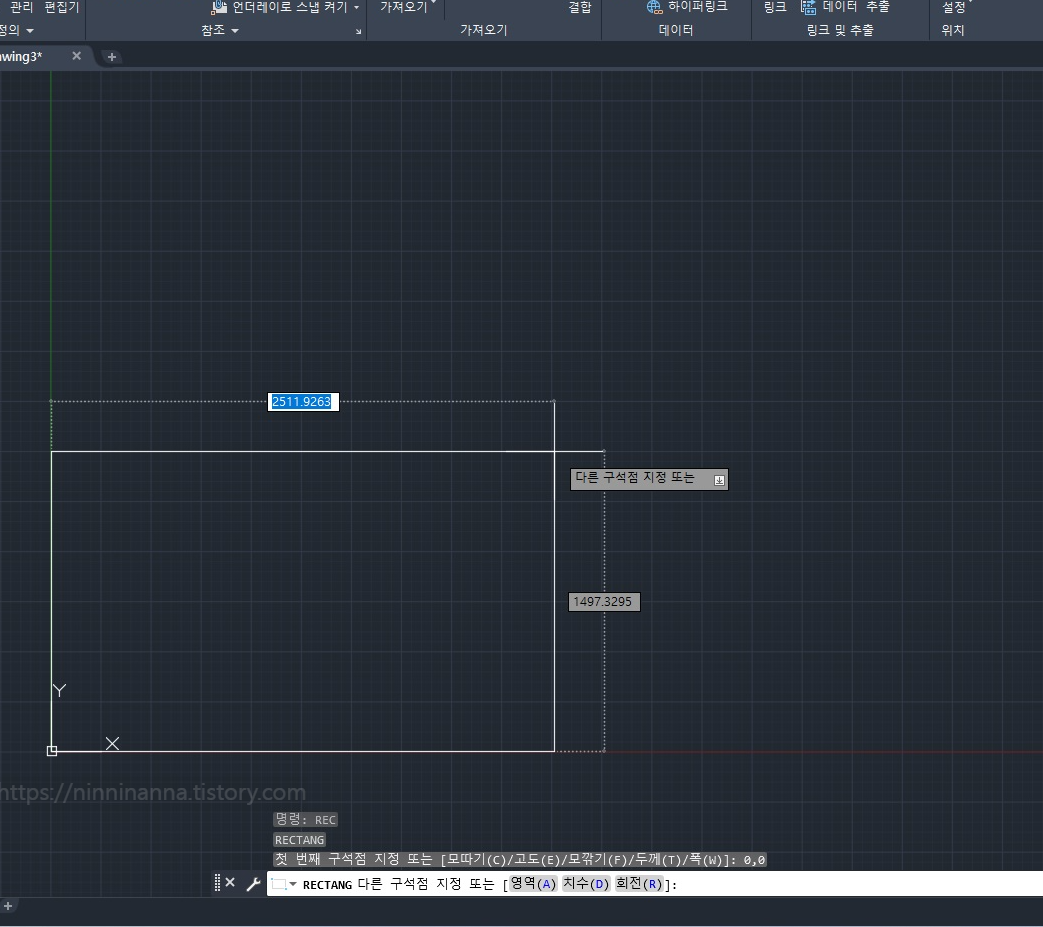
Task: Click the 2511.9263 dynamic input field
Action: click(303, 402)
